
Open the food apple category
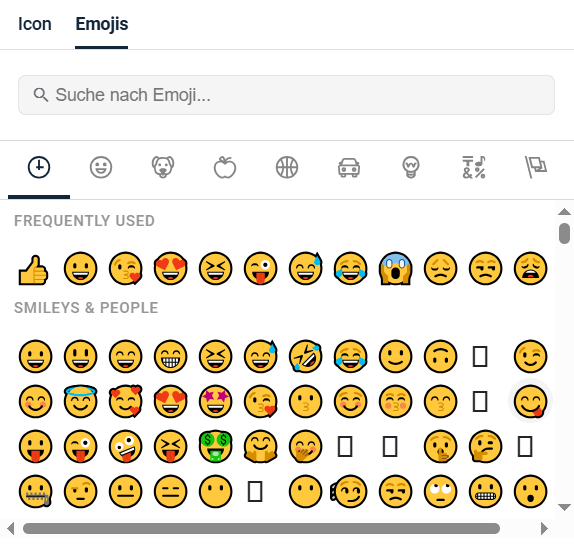click(x=225, y=167)
